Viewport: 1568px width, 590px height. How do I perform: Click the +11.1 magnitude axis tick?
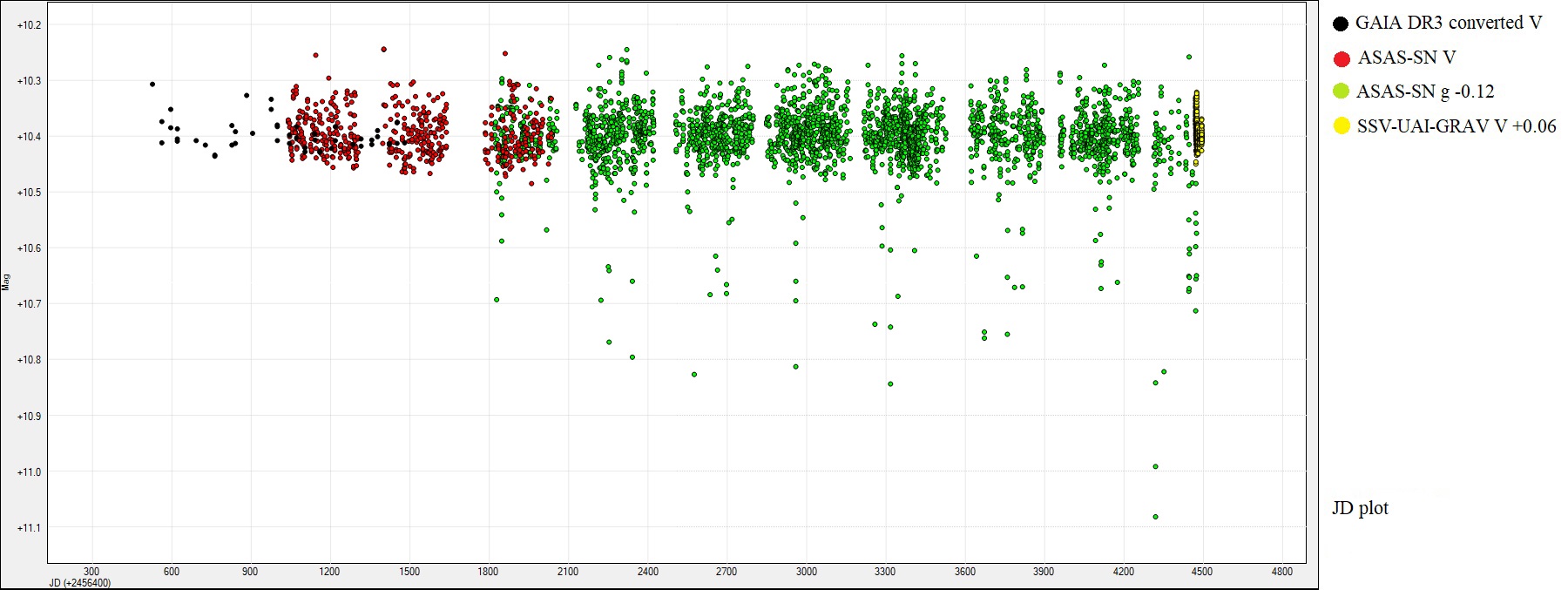(x=29, y=528)
